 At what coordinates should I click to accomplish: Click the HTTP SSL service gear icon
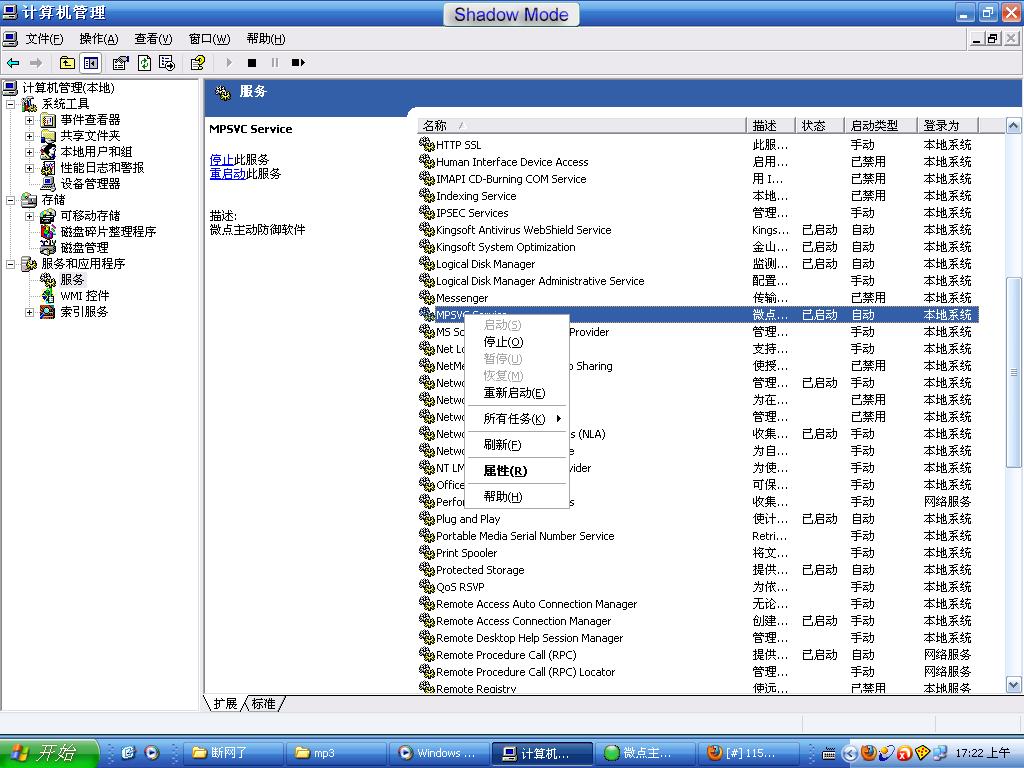[x=426, y=144]
